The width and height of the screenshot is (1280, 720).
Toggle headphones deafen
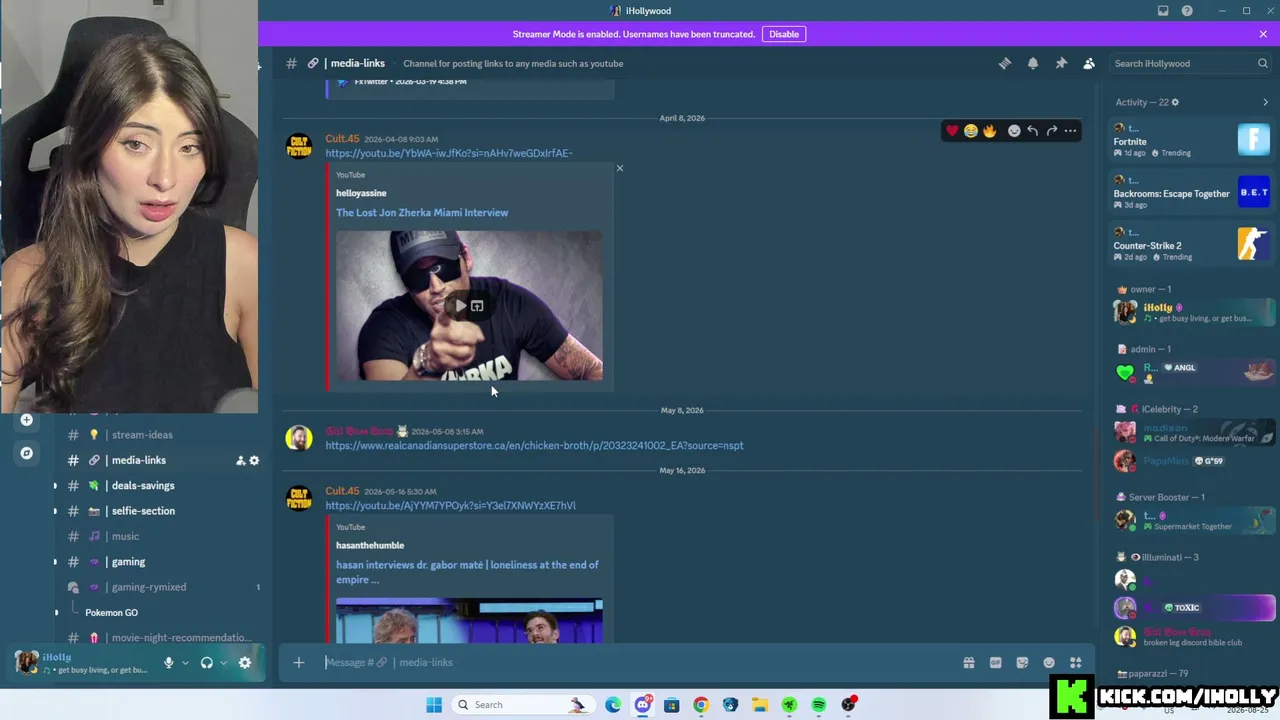click(207, 662)
